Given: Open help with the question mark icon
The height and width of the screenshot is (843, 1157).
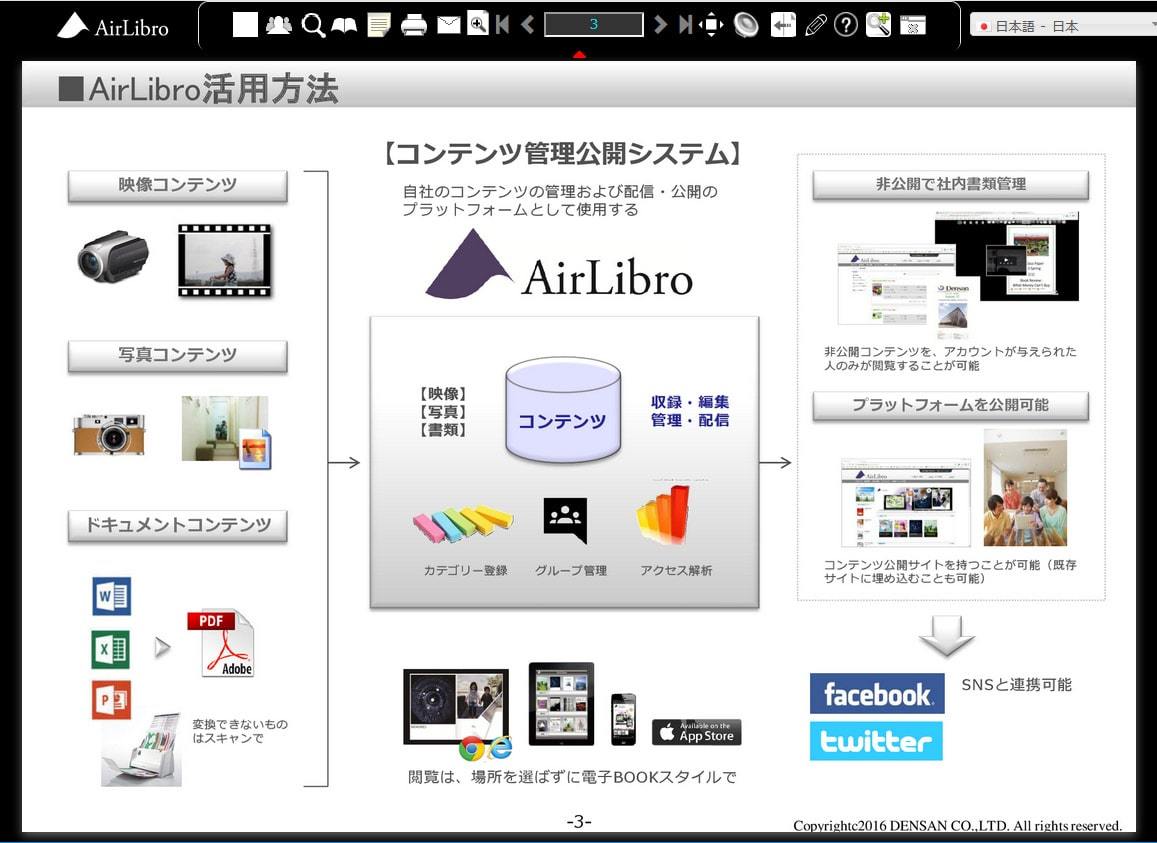Looking at the screenshot, I should (x=846, y=25).
